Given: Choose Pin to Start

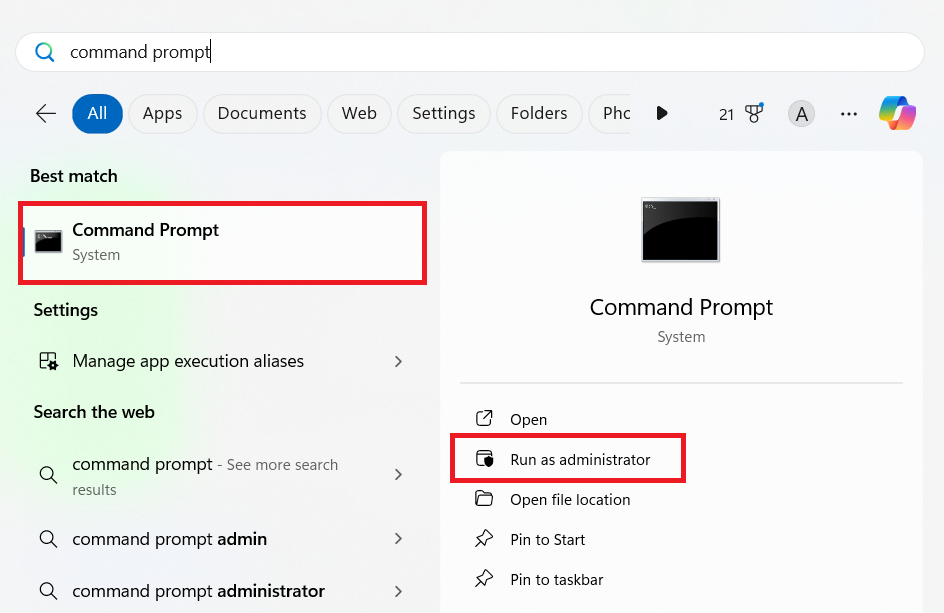Looking at the screenshot, I should [x=547, y=539].
